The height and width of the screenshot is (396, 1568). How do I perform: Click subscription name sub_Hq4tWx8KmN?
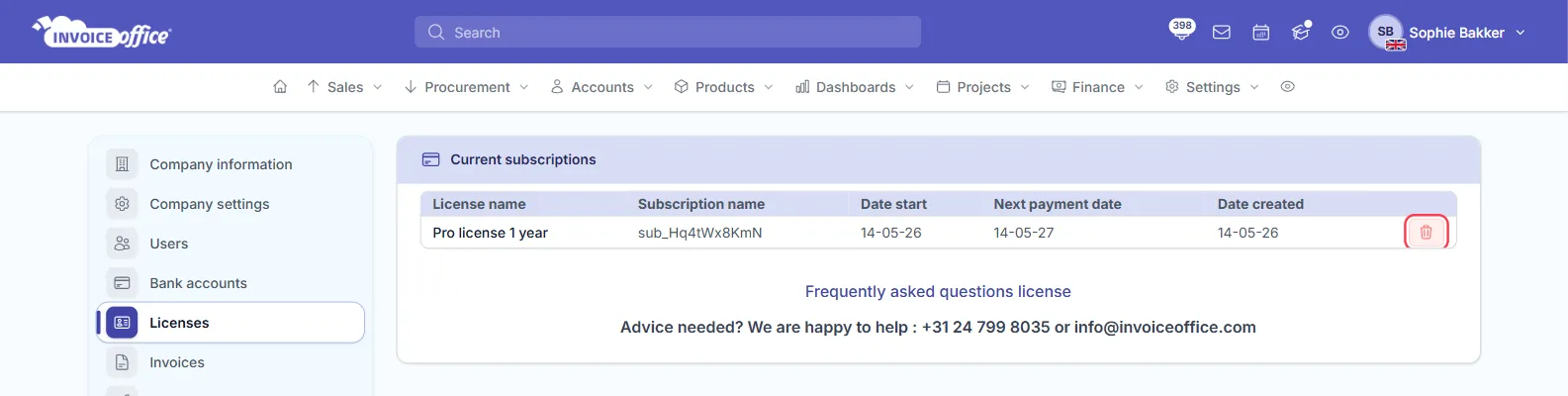[699, 233]
